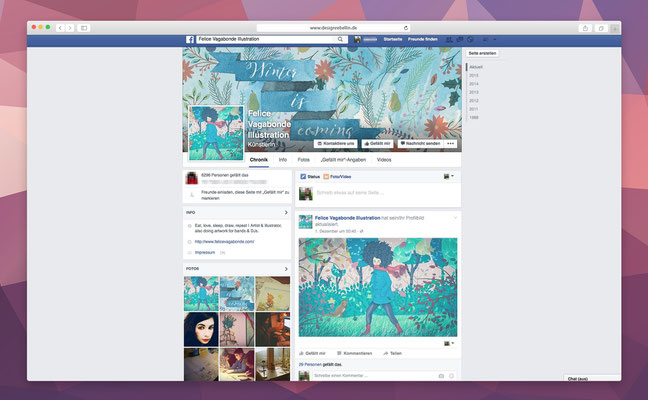Open the friend requests icon

(449, 39)
